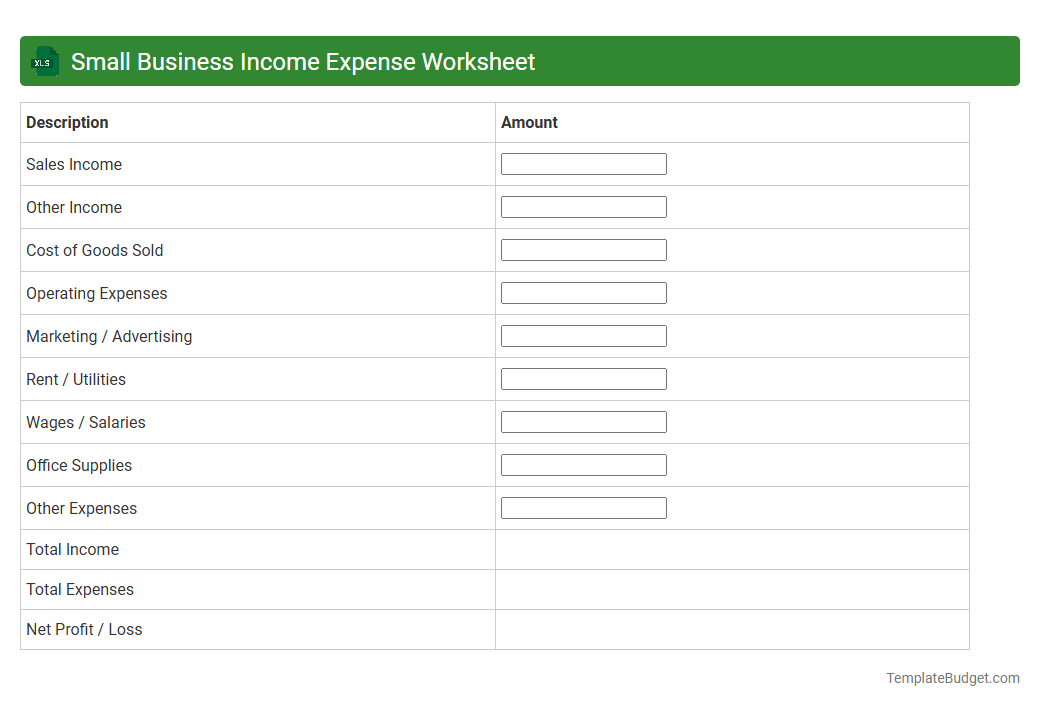Click the Rent / Utilities input box
1040x707 pixels.
[x=583, y=378]
